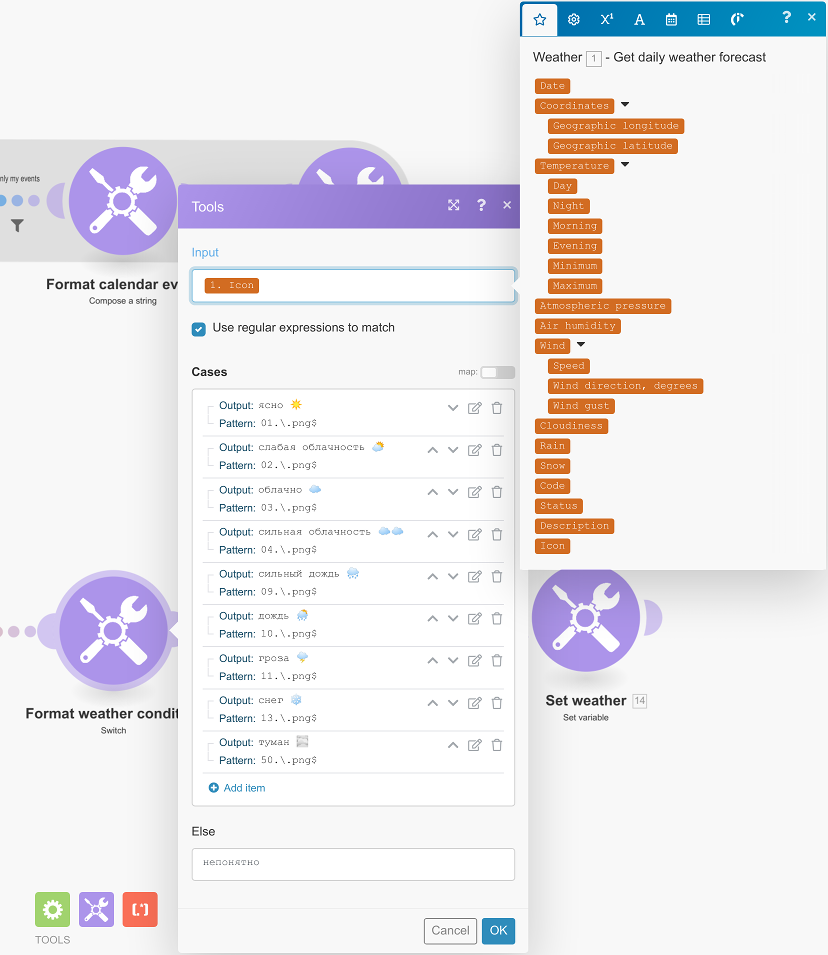Move the ясно case down
Viewport: 828px width, 955px height.
[x=453, y=408]
